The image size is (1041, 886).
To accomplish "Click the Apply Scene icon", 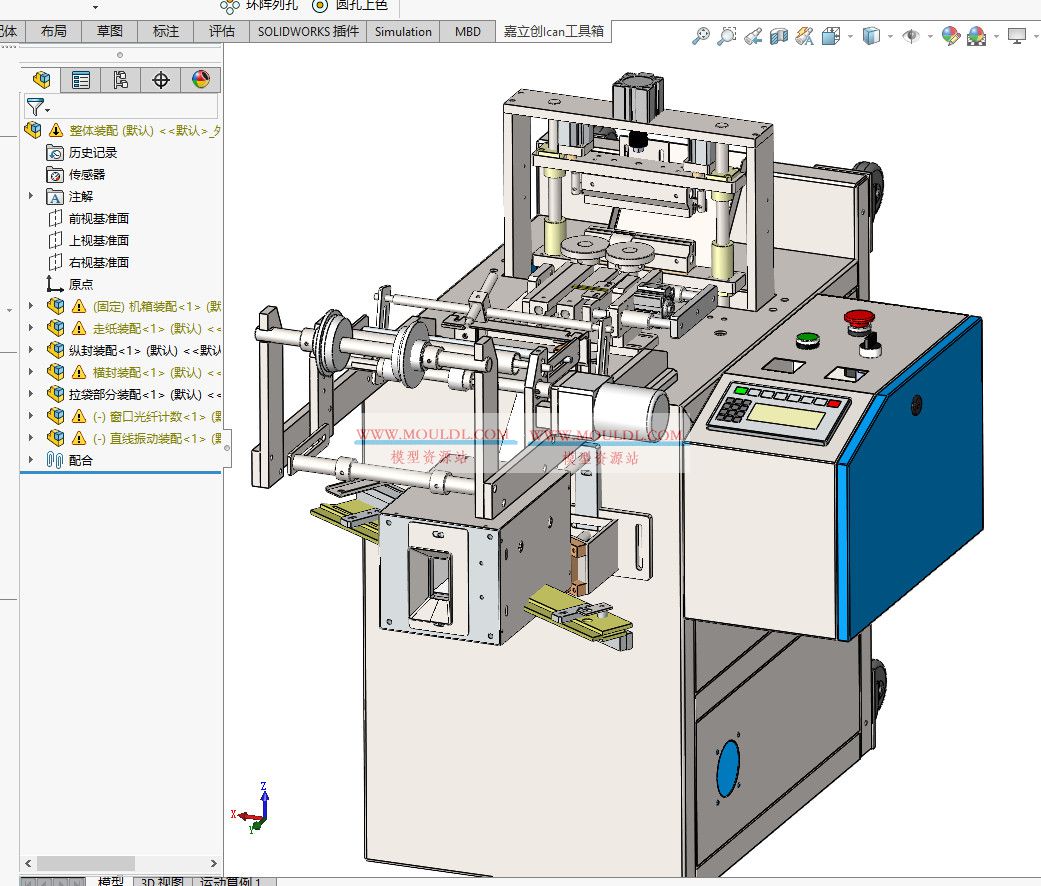I will click(x=975, y=36).
